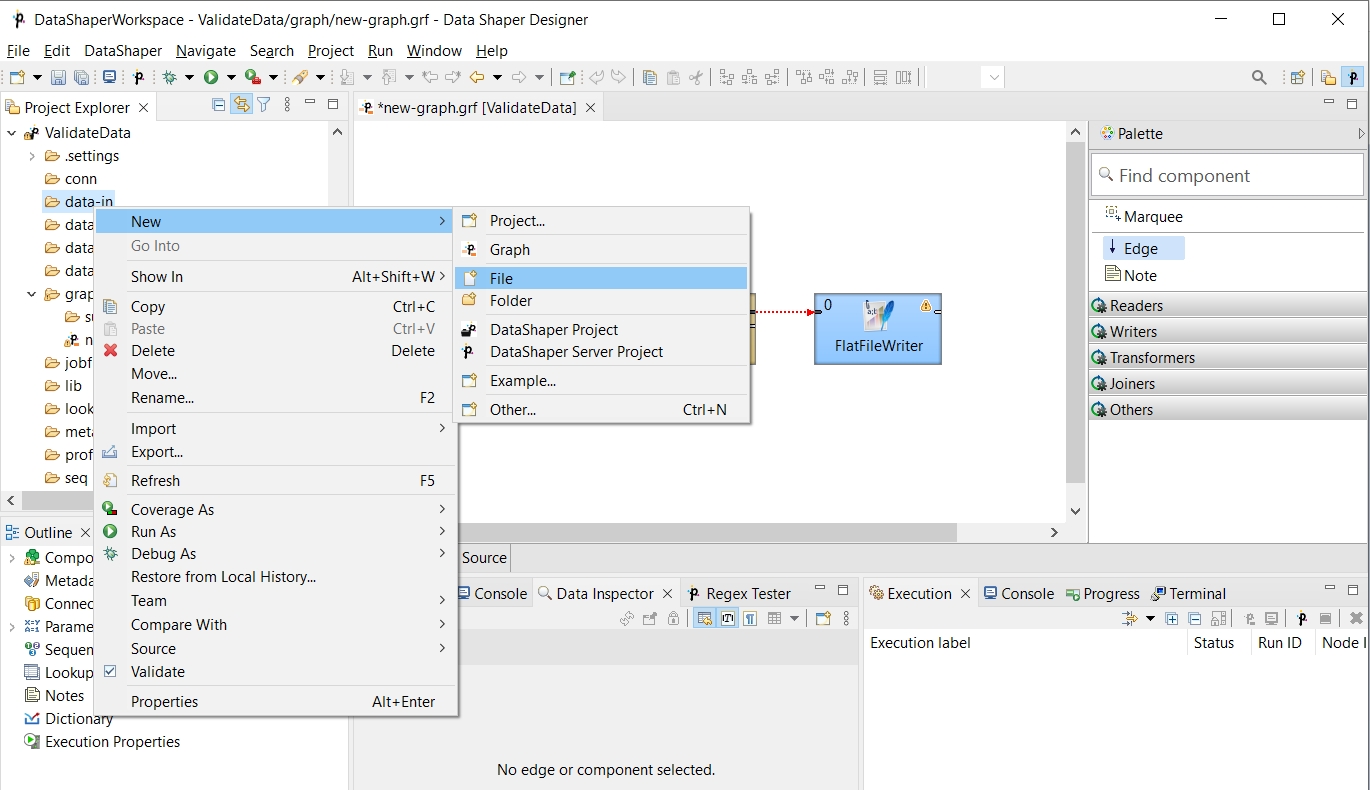Screen dimensions: 1370x790
Task: Click the Open Perspective icon
Action: (x=1297, y=77)
